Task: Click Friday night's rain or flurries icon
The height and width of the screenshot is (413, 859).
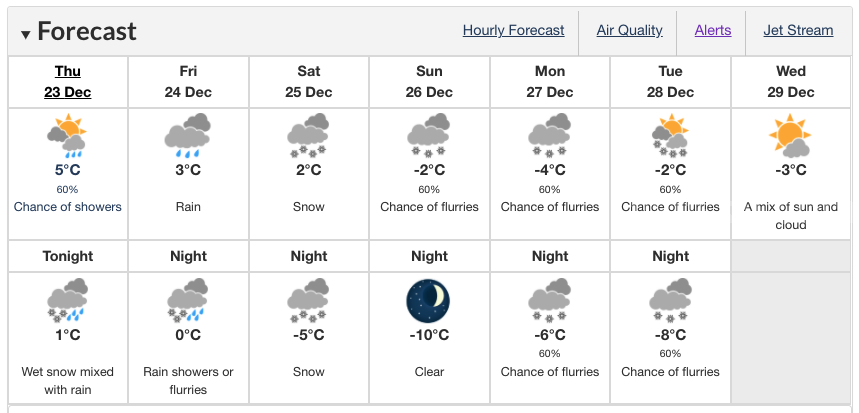Action: pos(188,301)
